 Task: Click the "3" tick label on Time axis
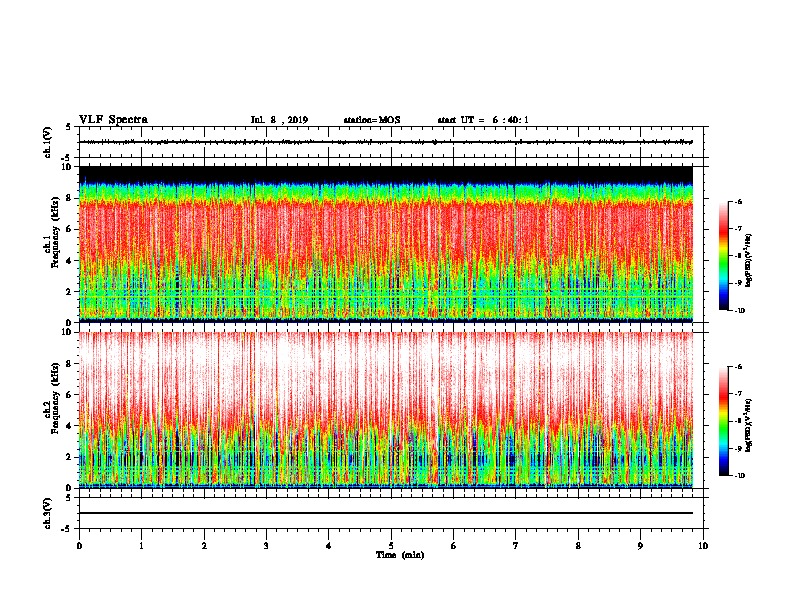tap(266, 546)
